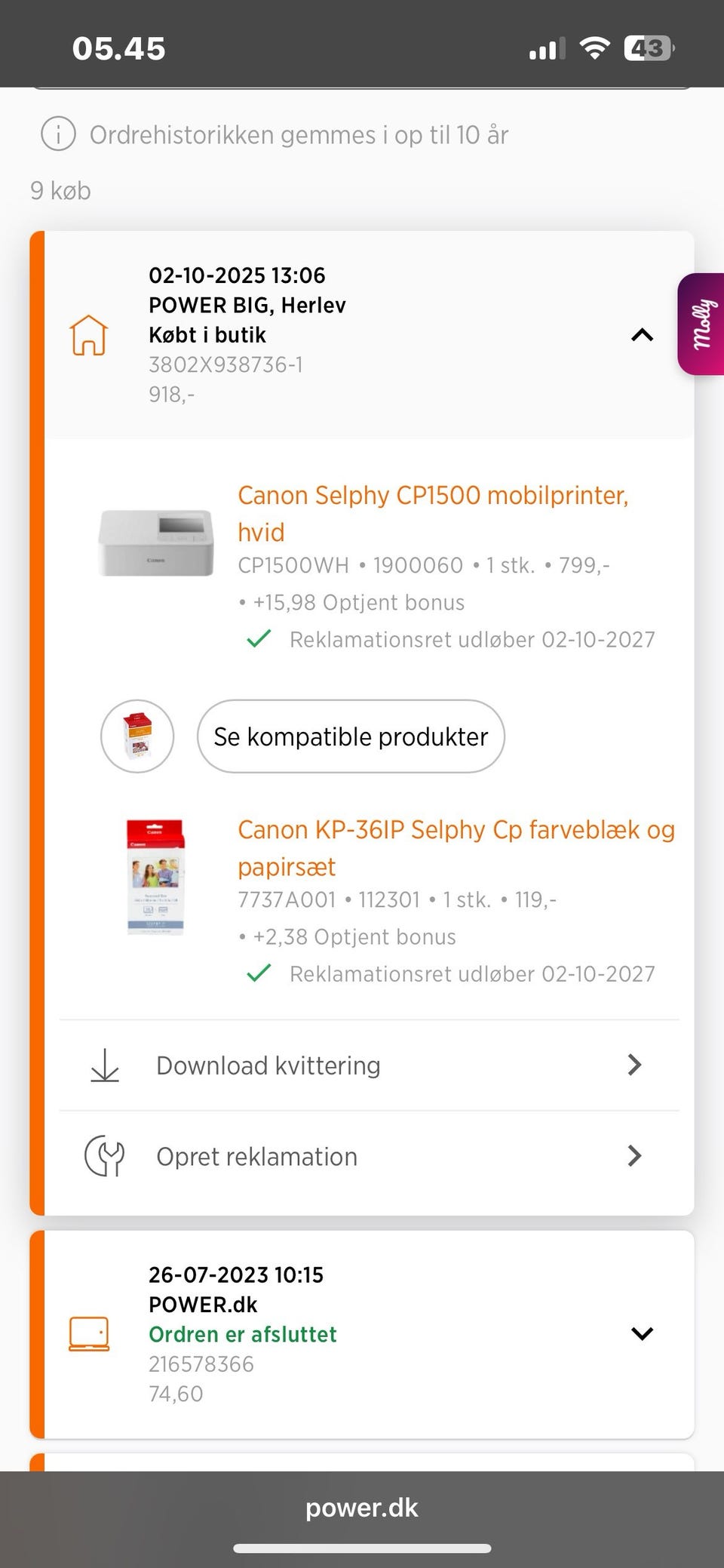Tap the info icon beside Ordrehistorikken
724x1568 pixels.
tap(58, 134)
